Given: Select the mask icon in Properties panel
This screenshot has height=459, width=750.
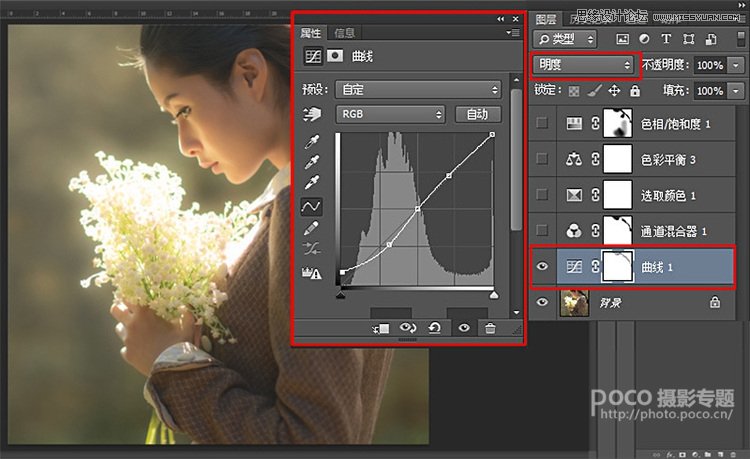Looking at the screenshot, I should coord(335,56).
